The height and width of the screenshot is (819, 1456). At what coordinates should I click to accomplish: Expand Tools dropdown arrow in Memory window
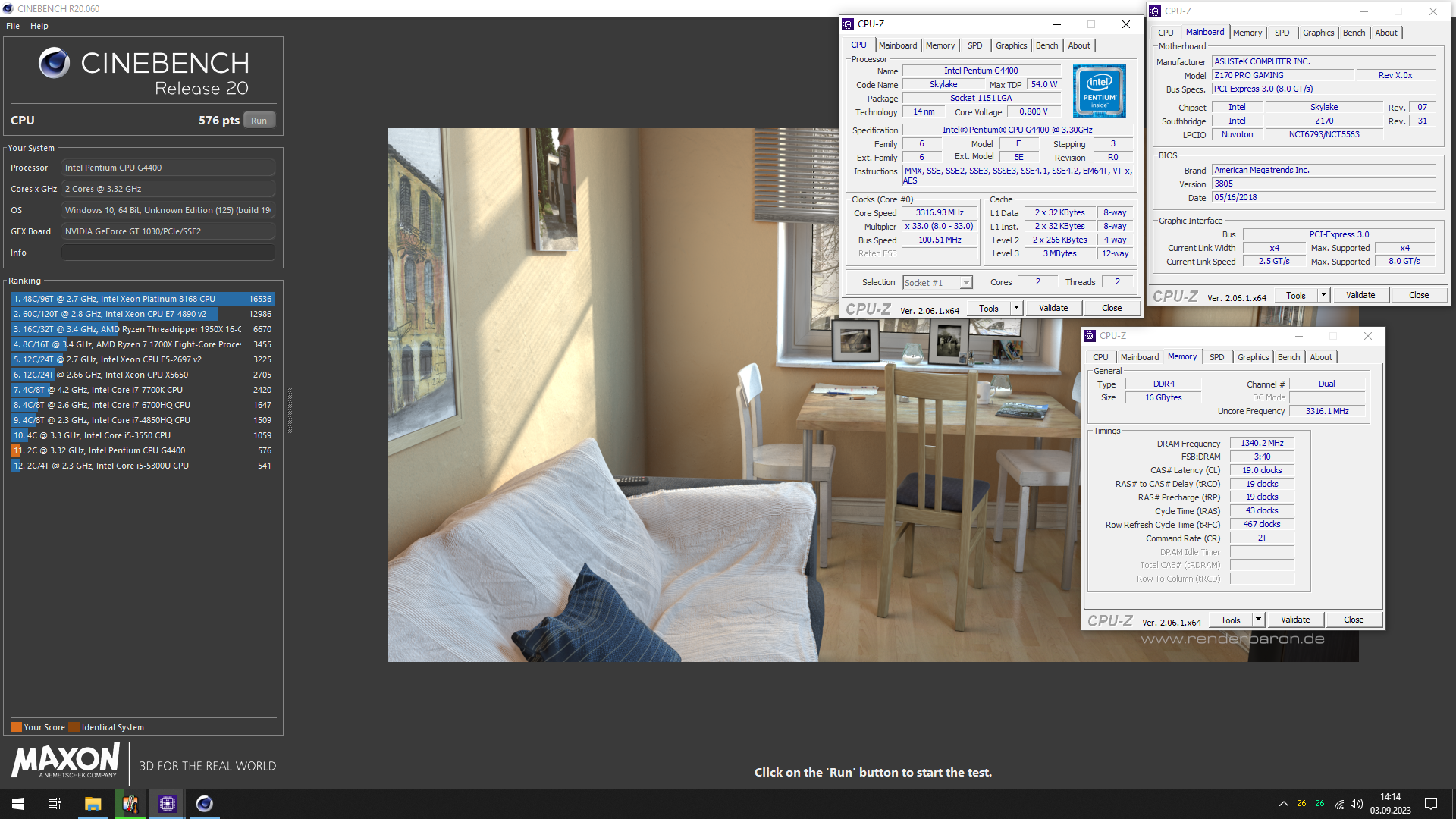pos(1259,620)
